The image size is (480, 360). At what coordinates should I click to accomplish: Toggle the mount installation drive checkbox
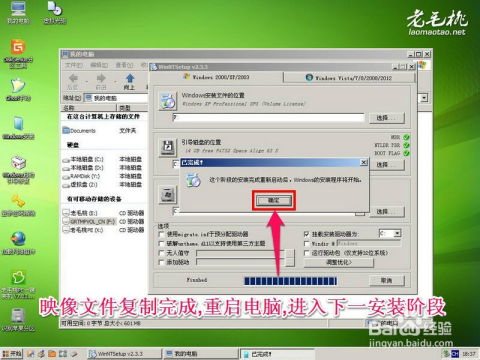pos(307,234)
